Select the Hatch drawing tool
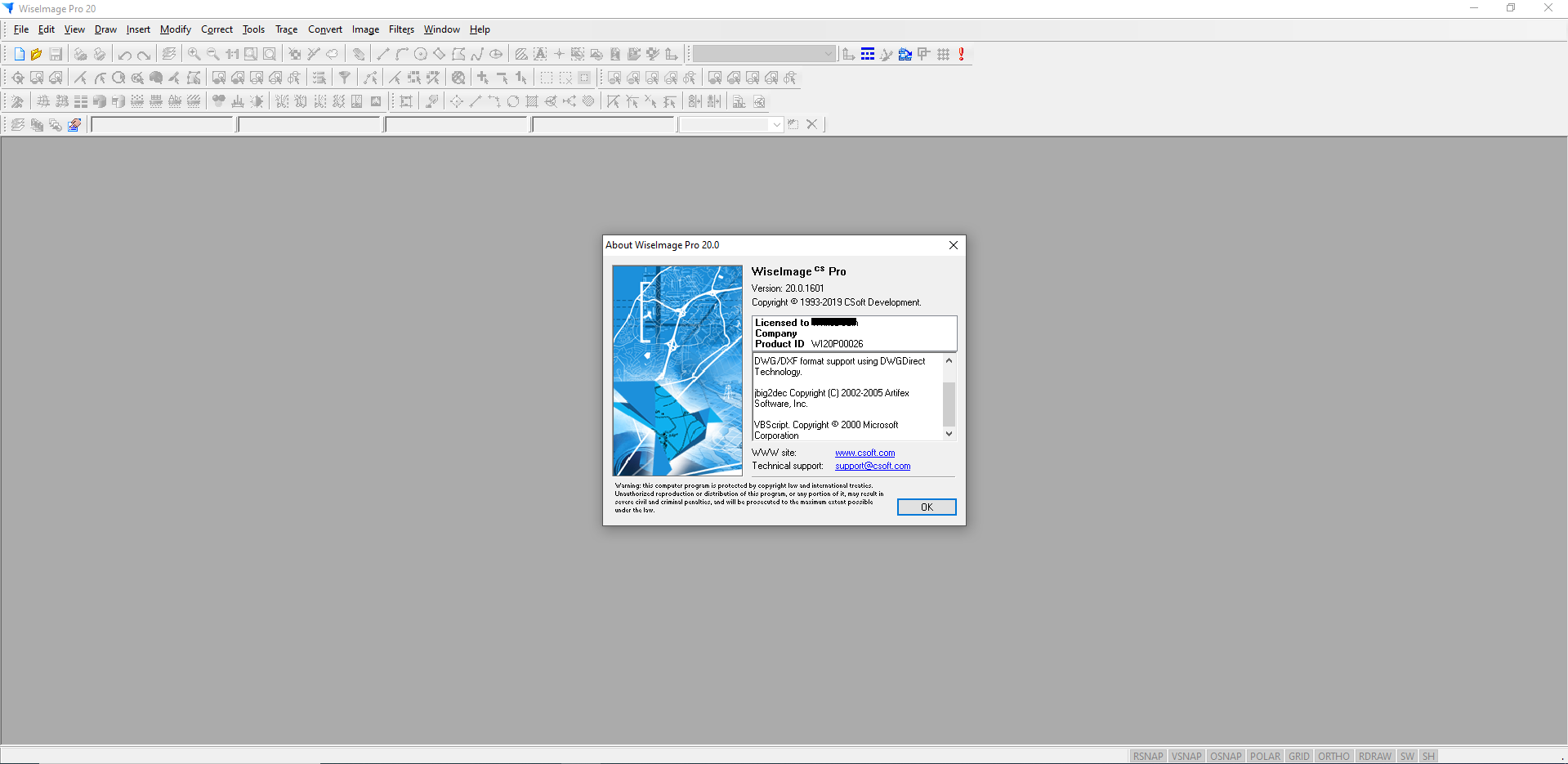The image size is (1568, 764). (521, 54)
